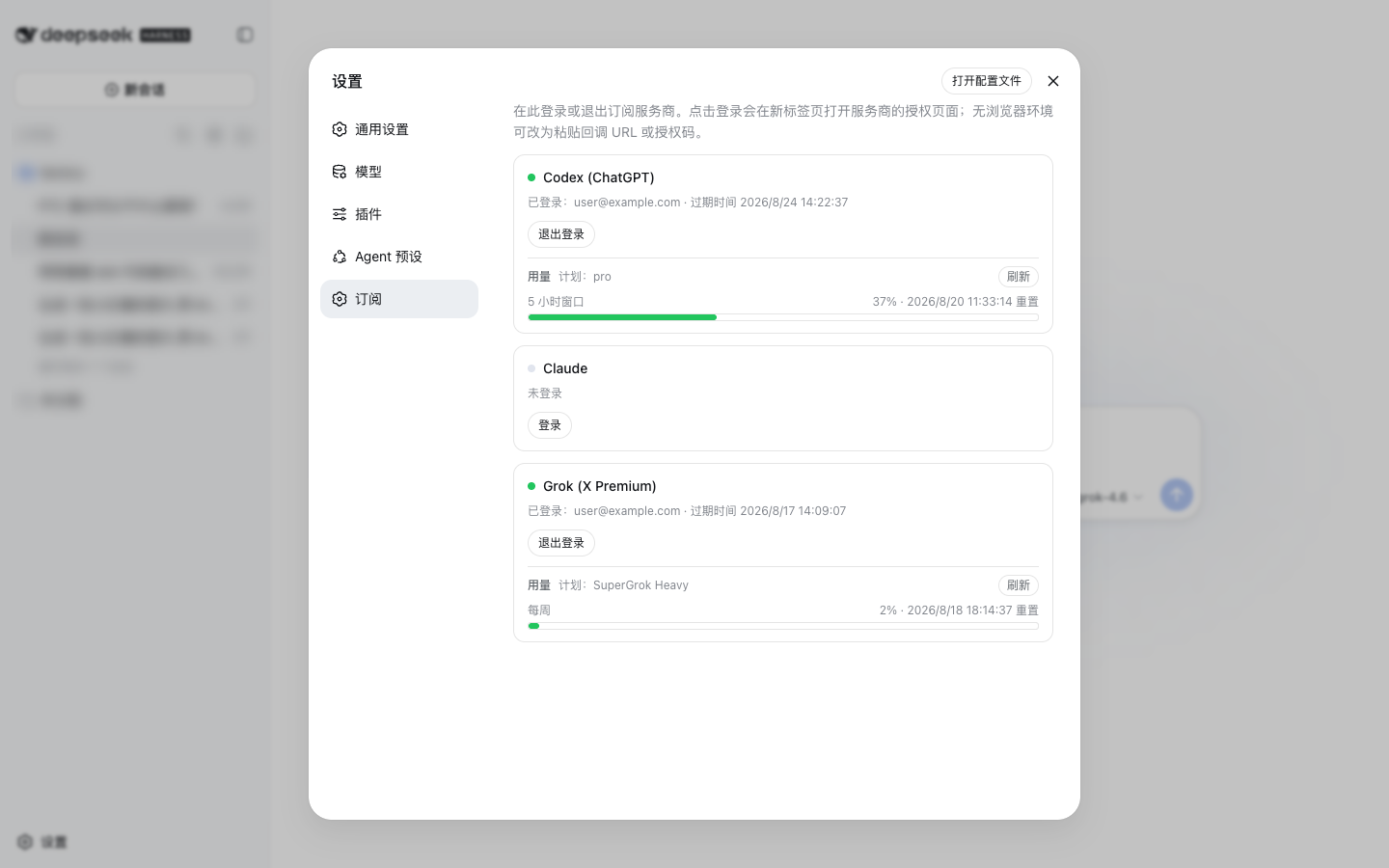Switch to 模型 models tab
Viewport: 1389px width, 868px height.
[x=399, y=172]
